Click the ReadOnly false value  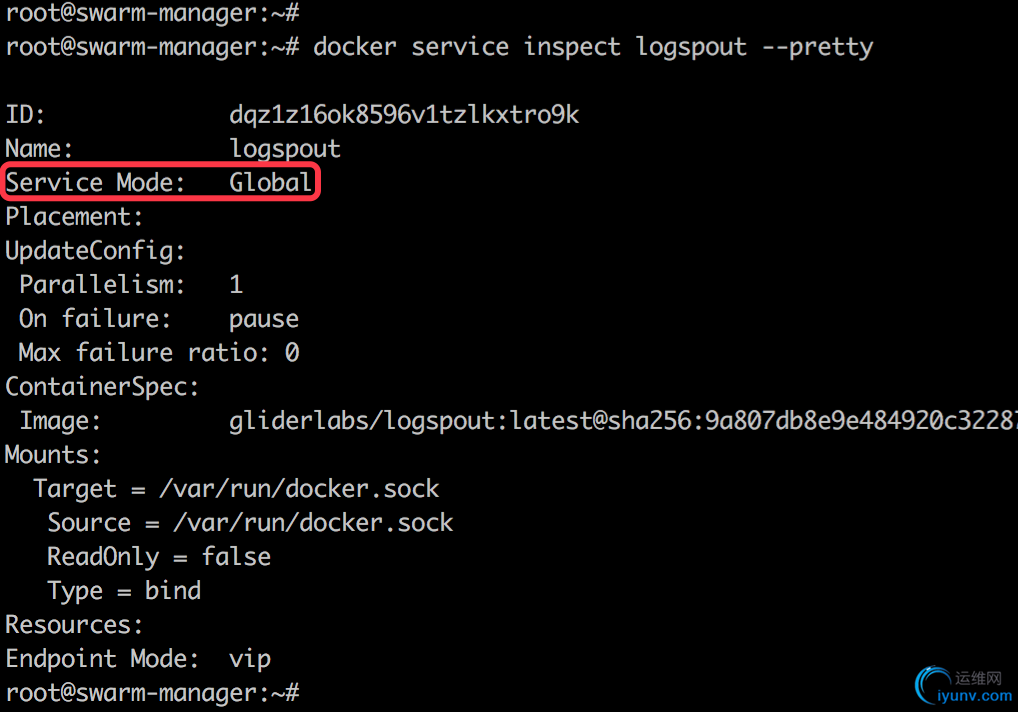coord(236,557)
